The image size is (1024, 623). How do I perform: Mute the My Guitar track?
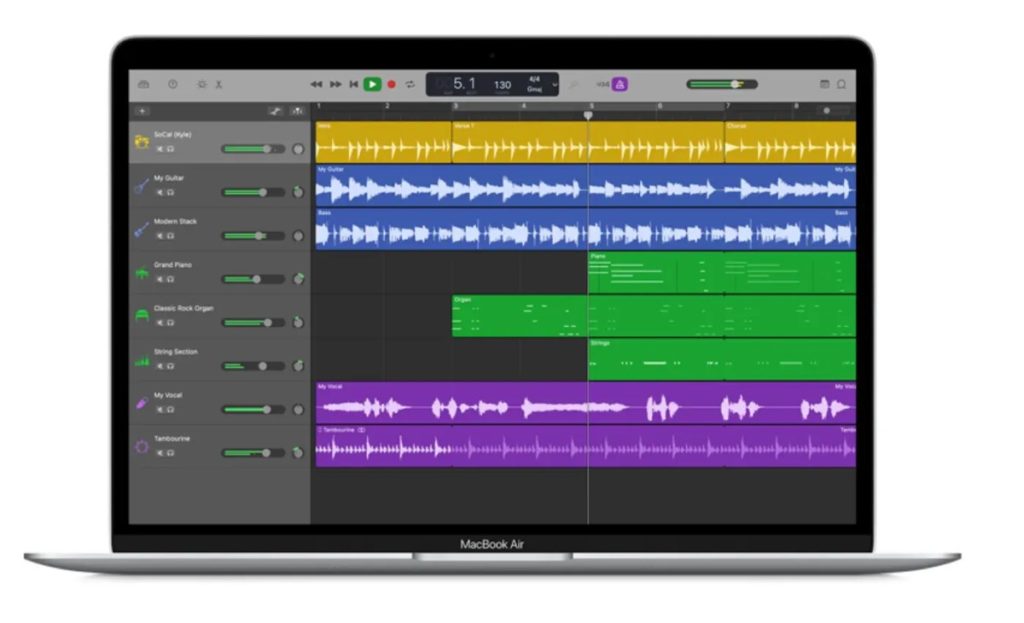pyautogui.click(x=159, y=192)
